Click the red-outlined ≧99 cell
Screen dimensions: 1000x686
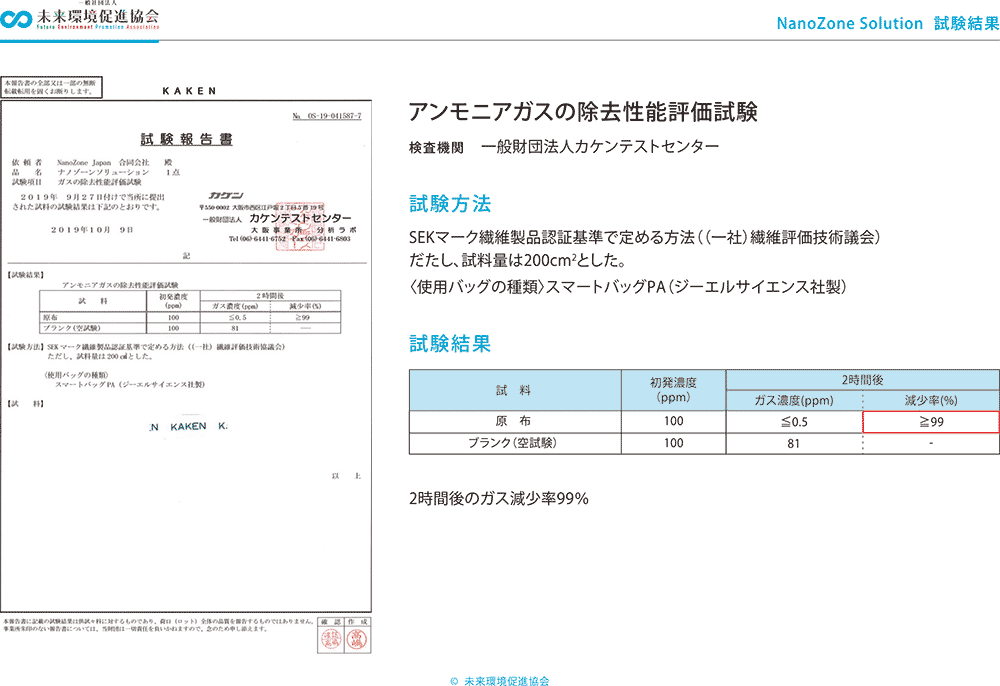931,422
